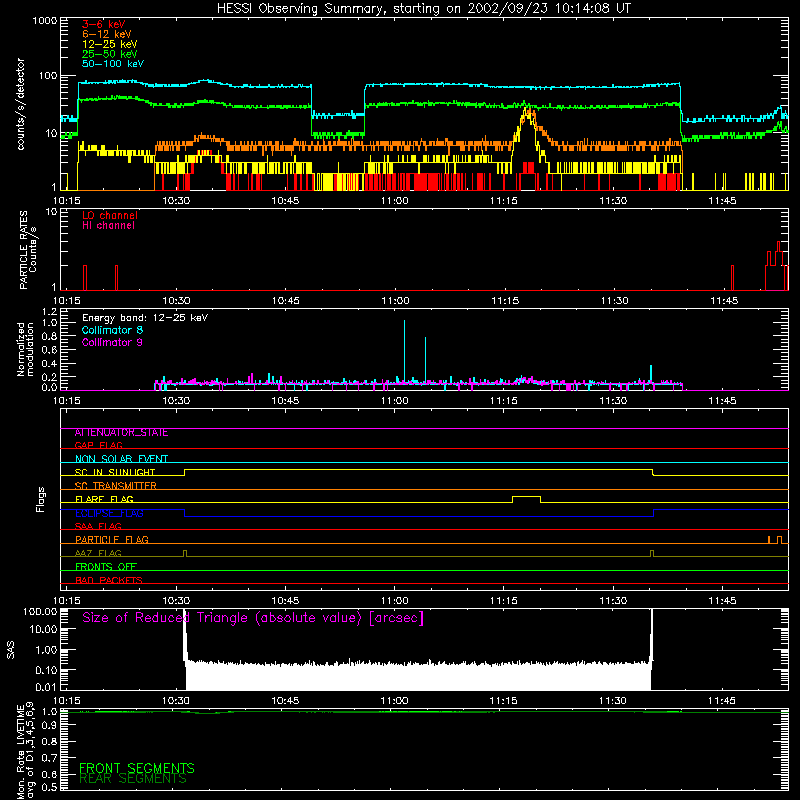Select the REAR SEGMENTS legend label
800x800 pixels.
133,779
